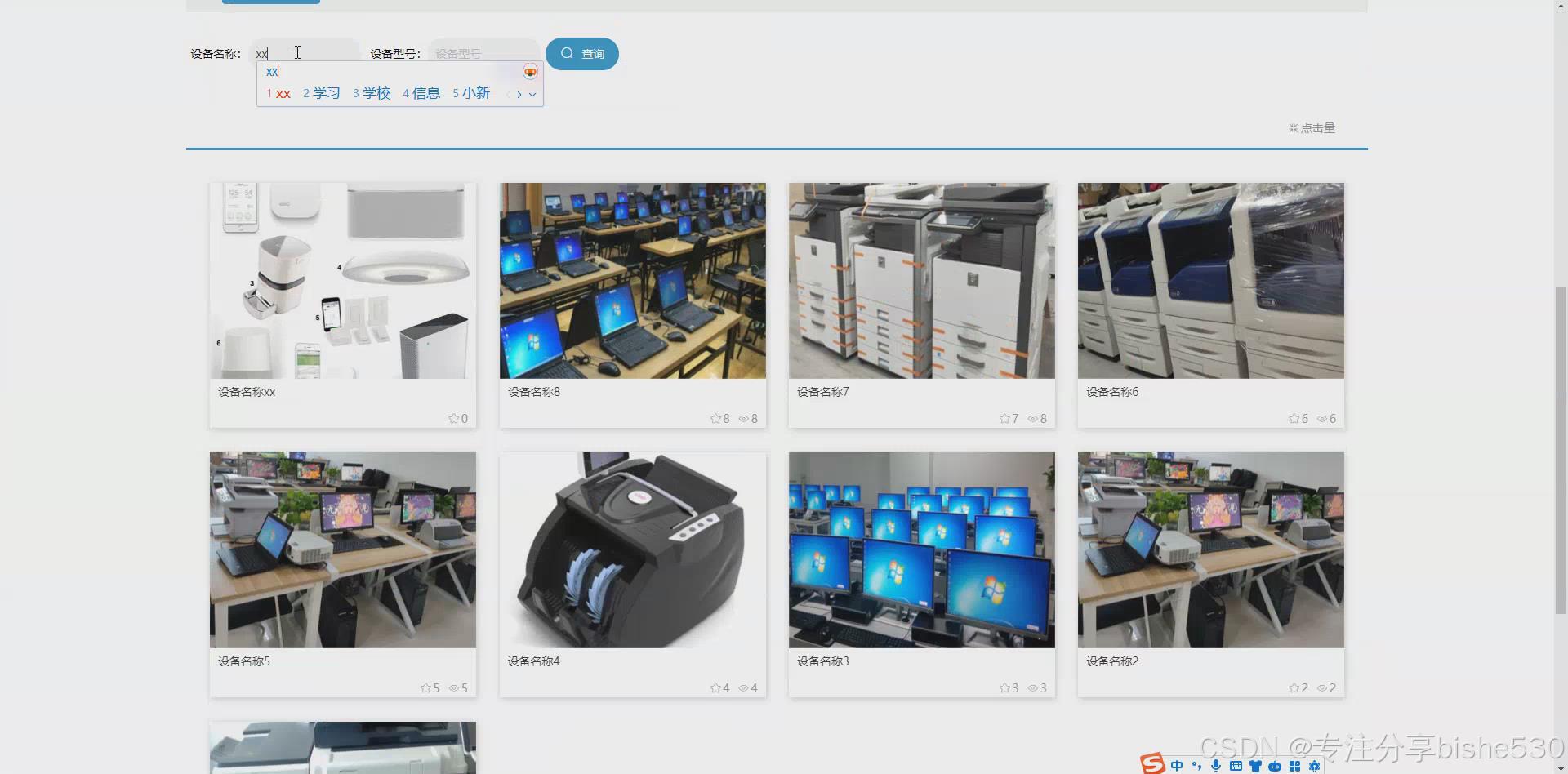Click the eye icon on 设备名称2 card
This screenshot has width=1568, height=774.
(1322, 688)
